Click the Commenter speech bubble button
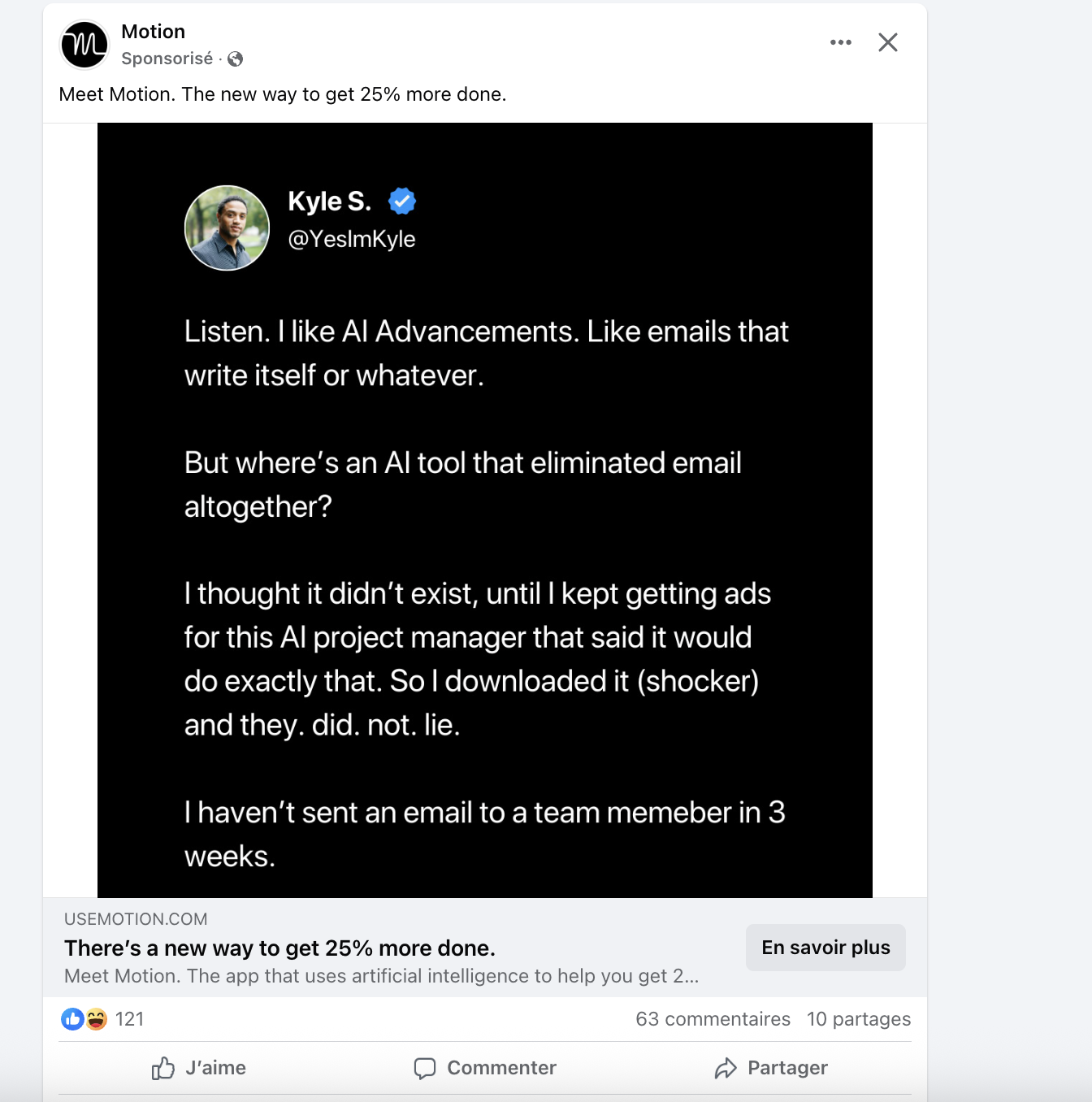1092x1102 pixels. click(x=485, y=1068)
